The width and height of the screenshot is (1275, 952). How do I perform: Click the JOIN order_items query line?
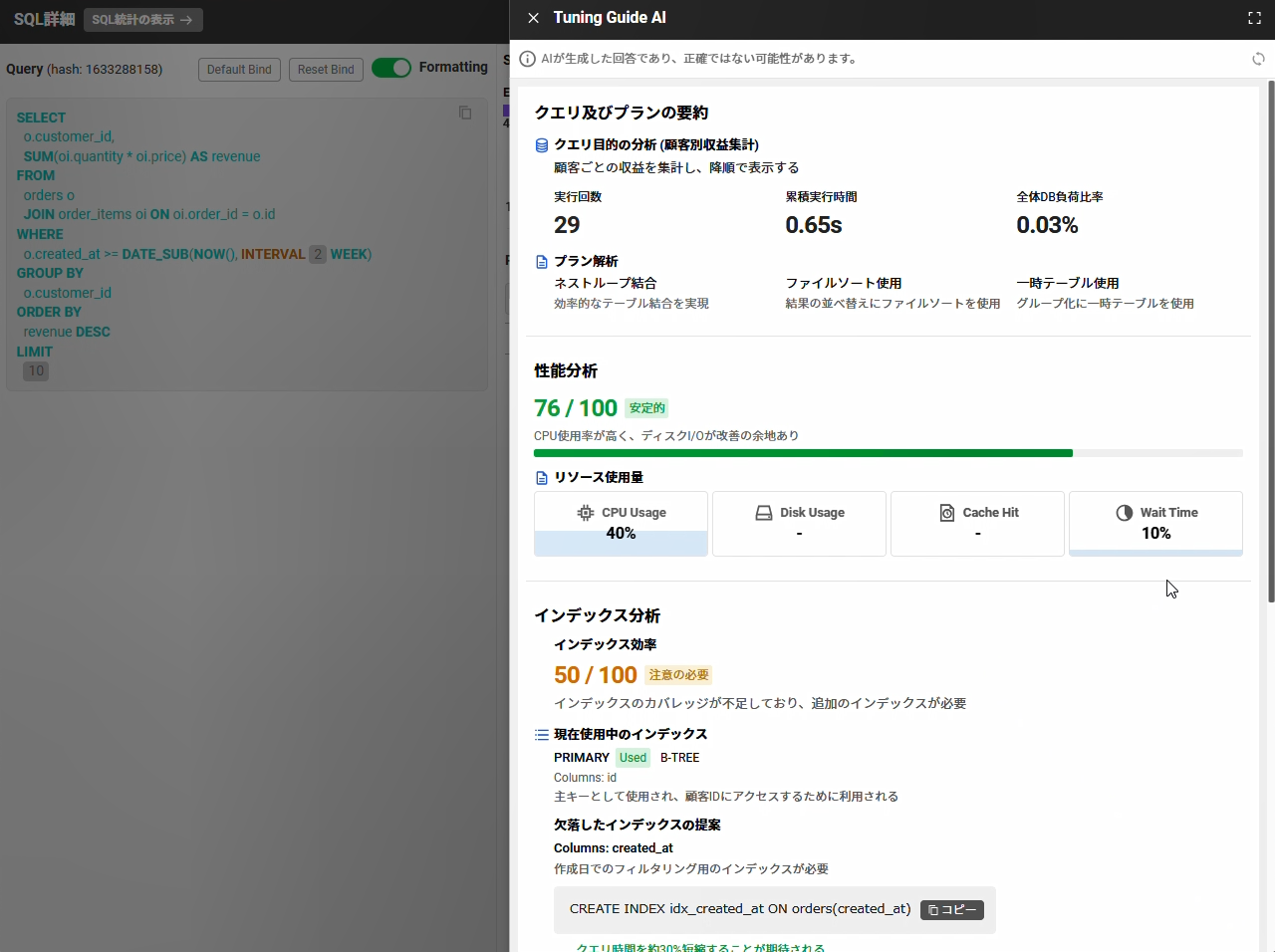click(149, 214)
